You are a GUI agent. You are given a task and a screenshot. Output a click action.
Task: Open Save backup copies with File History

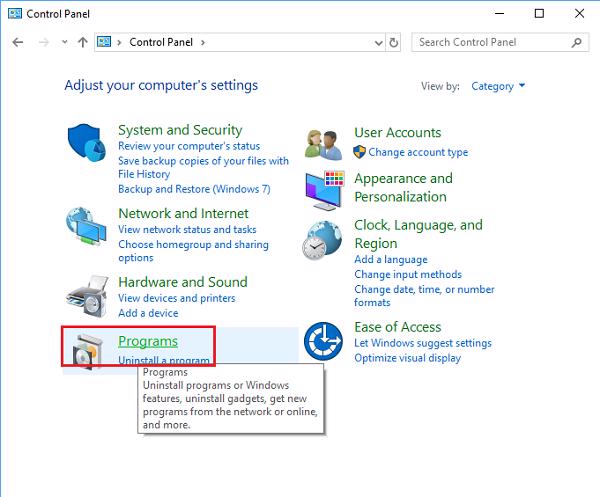204,167
